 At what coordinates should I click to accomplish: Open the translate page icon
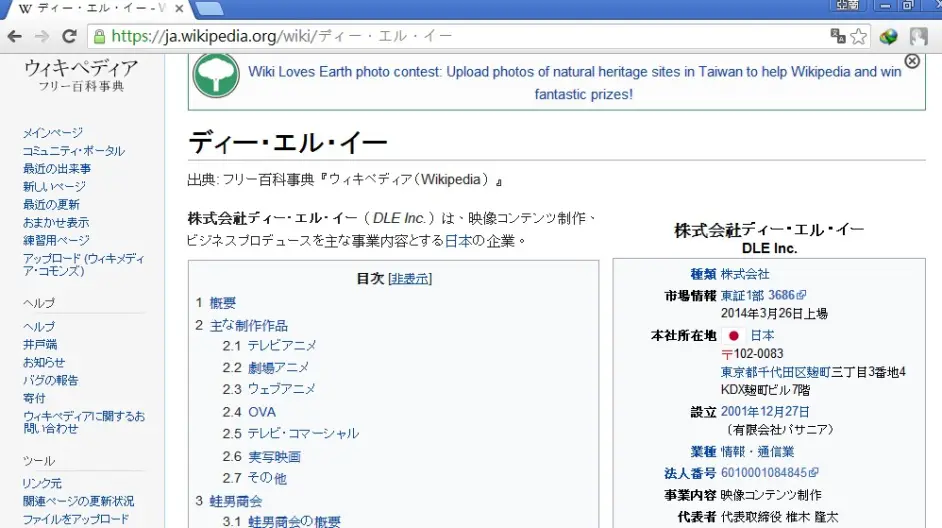pyautogui.click(x=837, y=36)
